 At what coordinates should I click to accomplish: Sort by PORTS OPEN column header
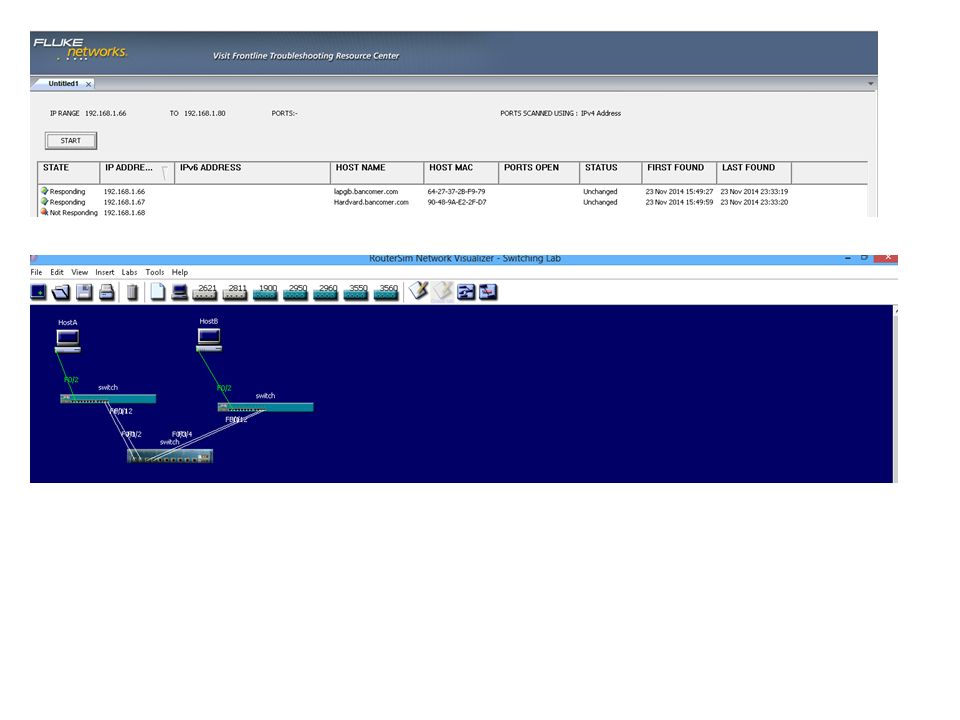tap(539, 173)
